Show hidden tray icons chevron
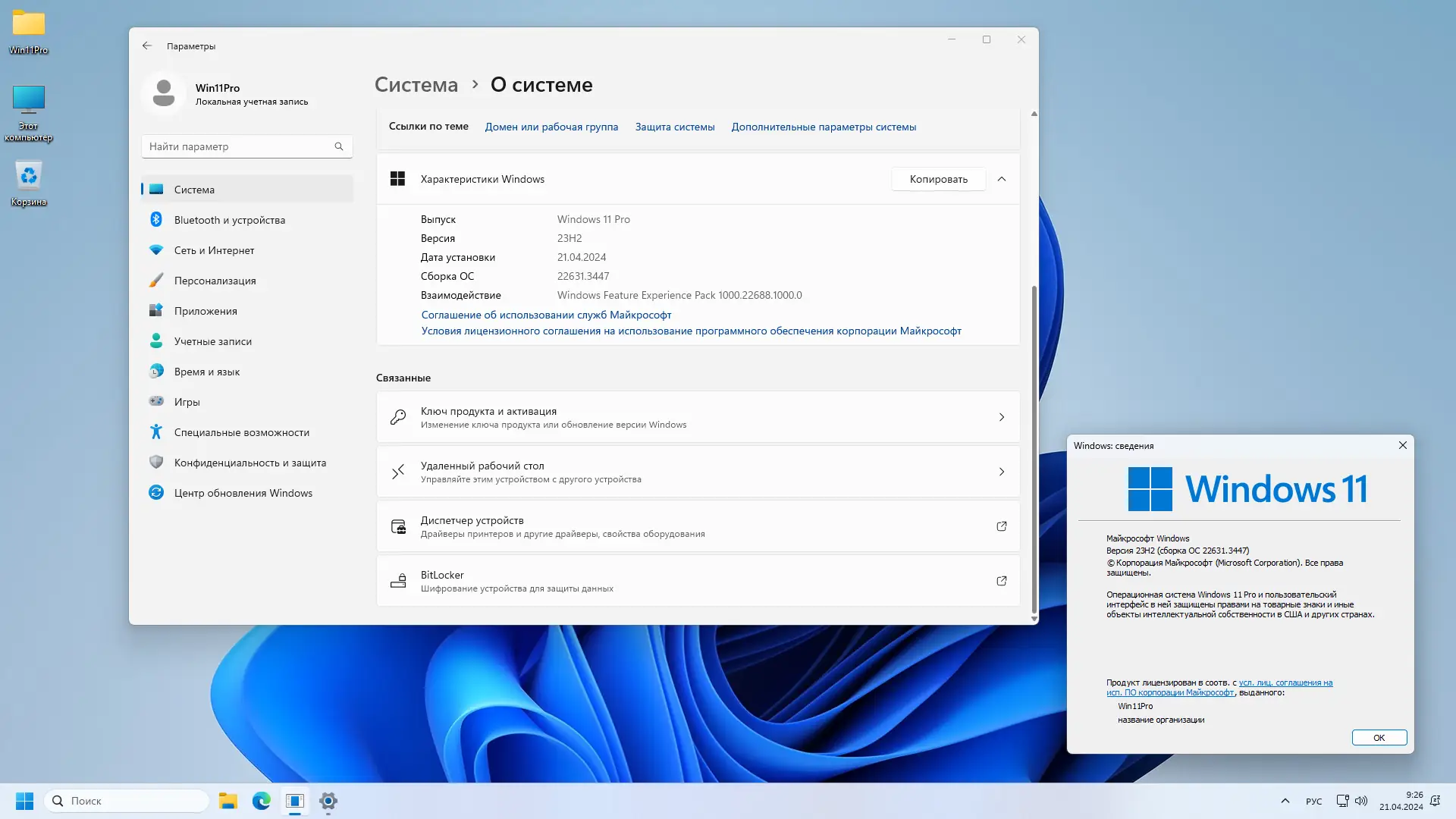 point(1285,801)
